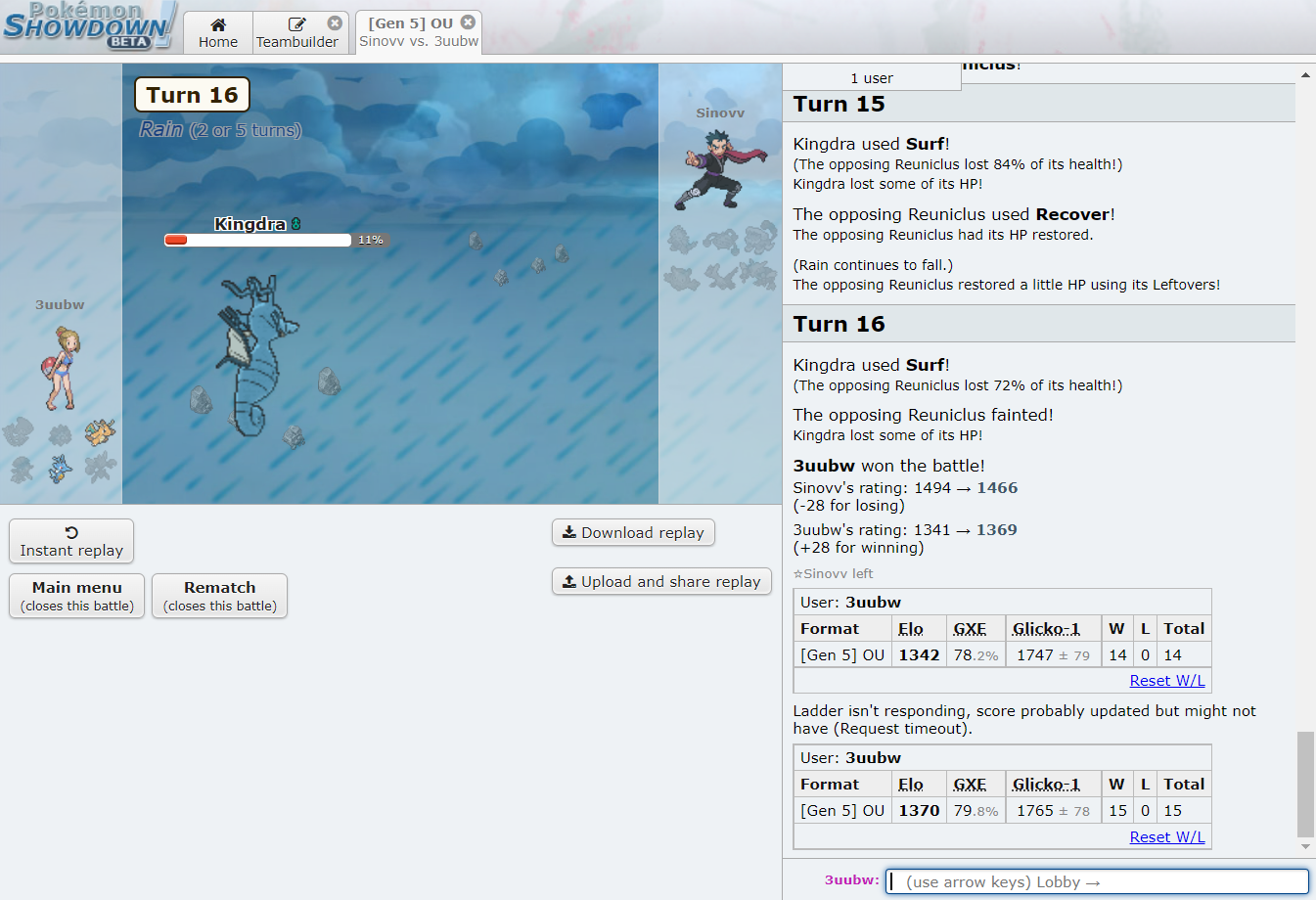Click Reset W/L under the Elo 1370 table
The width and height of the screenshot is (1316, 900).
(1167, 837)
